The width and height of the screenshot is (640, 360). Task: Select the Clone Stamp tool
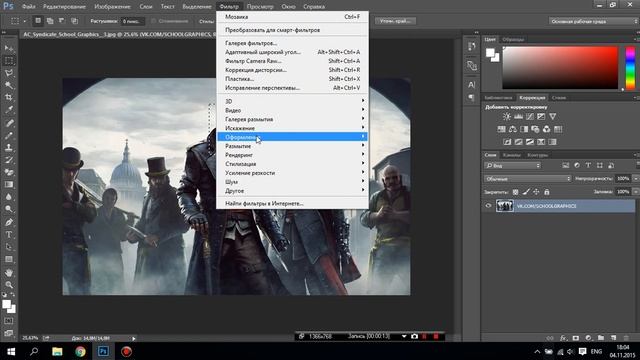9,147
